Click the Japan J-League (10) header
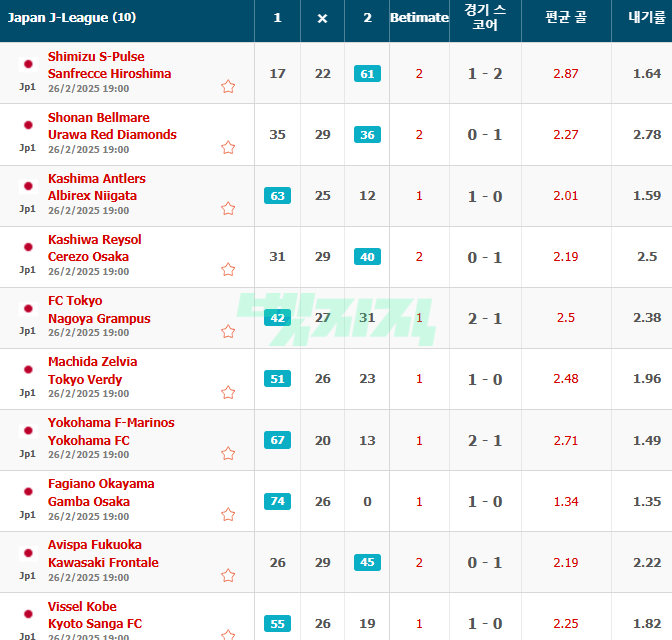This screenshot has height=640, width=672. coord(72,18)
